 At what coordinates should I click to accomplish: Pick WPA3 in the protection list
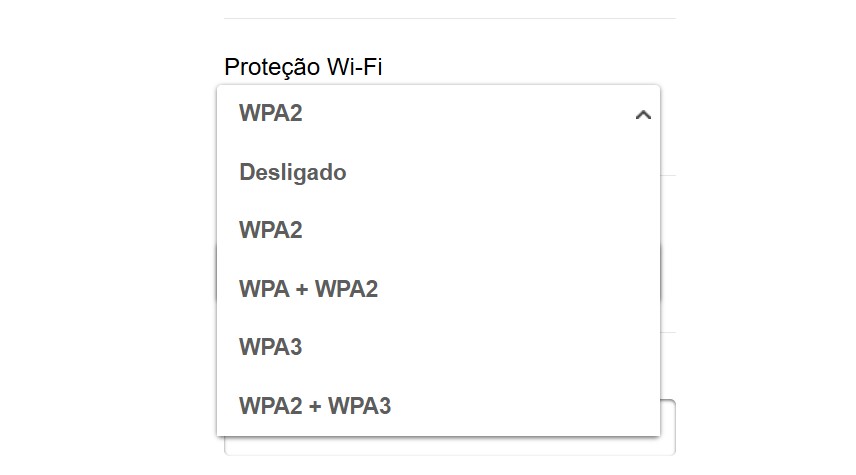tap(271, 348)
